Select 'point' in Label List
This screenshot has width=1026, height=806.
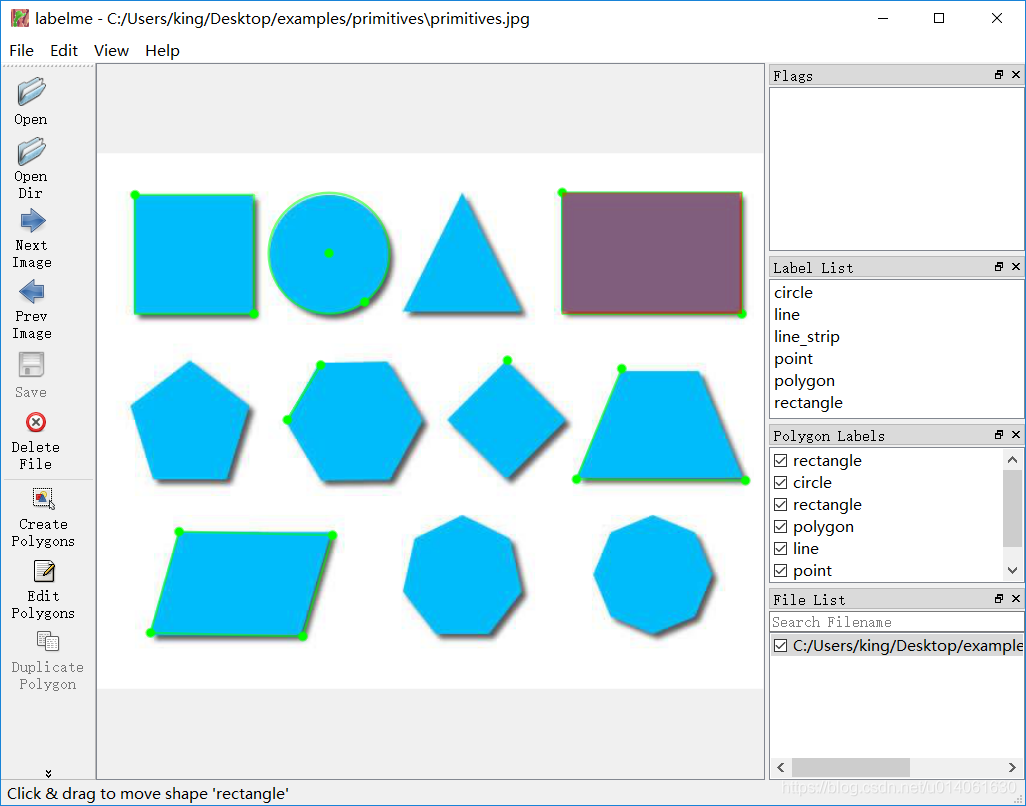coord(793,359)
